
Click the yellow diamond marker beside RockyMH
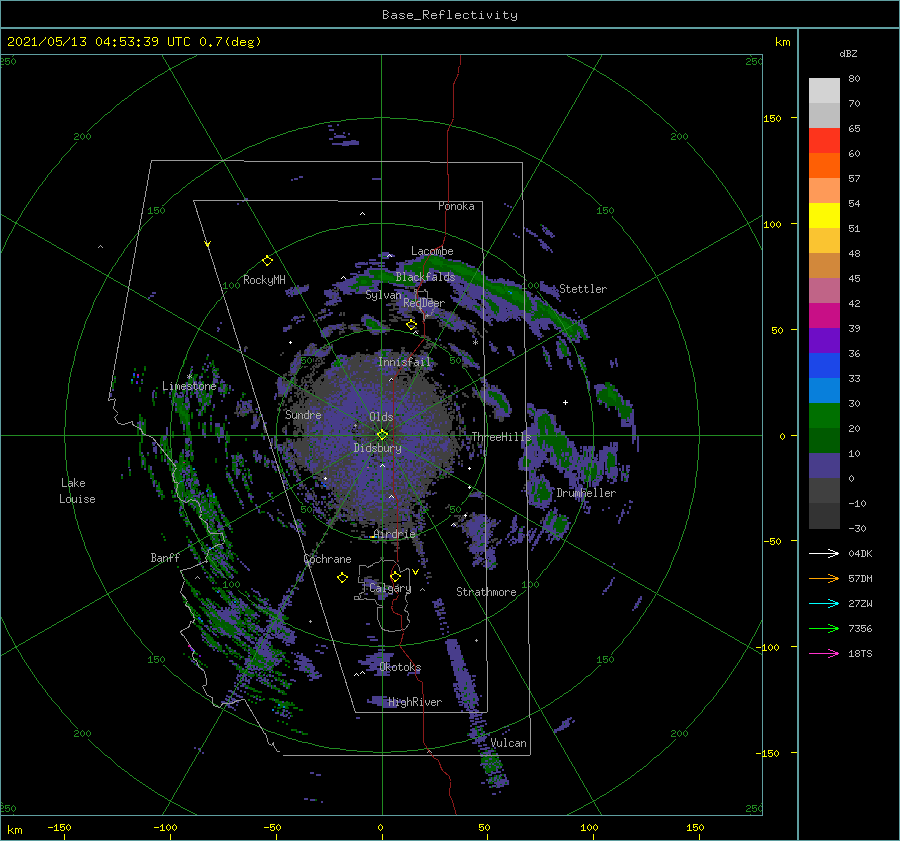pos(267,261)
